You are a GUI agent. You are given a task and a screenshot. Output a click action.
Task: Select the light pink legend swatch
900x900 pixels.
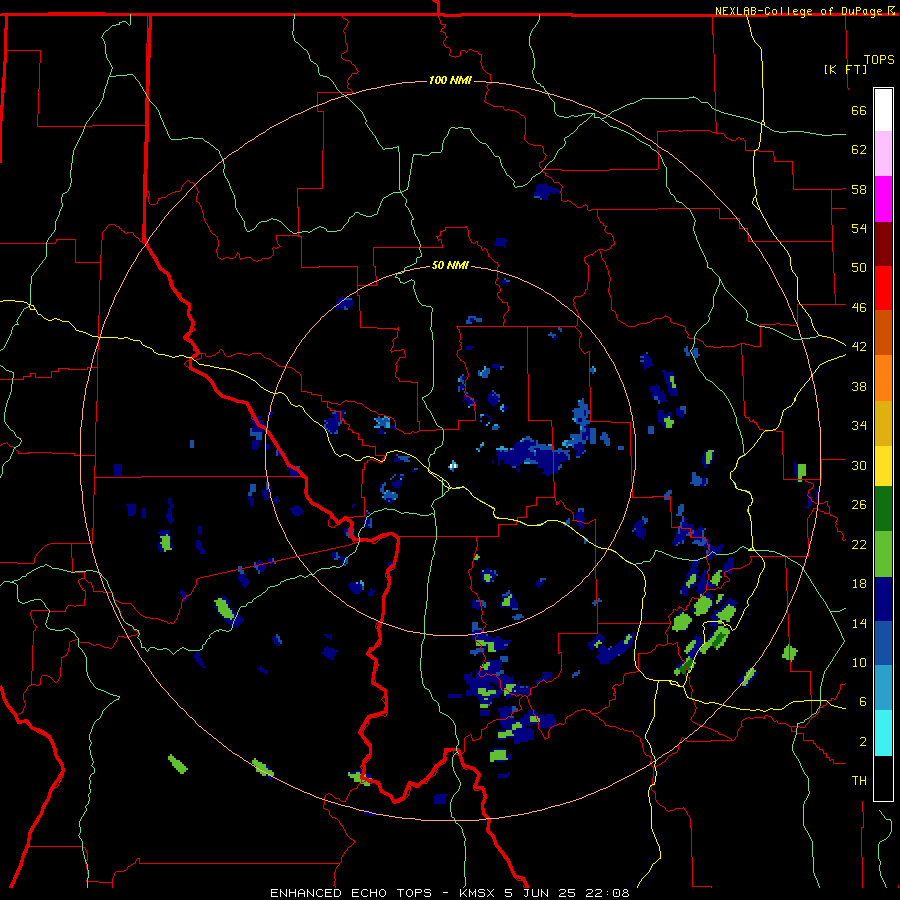[x=883, y=154]
